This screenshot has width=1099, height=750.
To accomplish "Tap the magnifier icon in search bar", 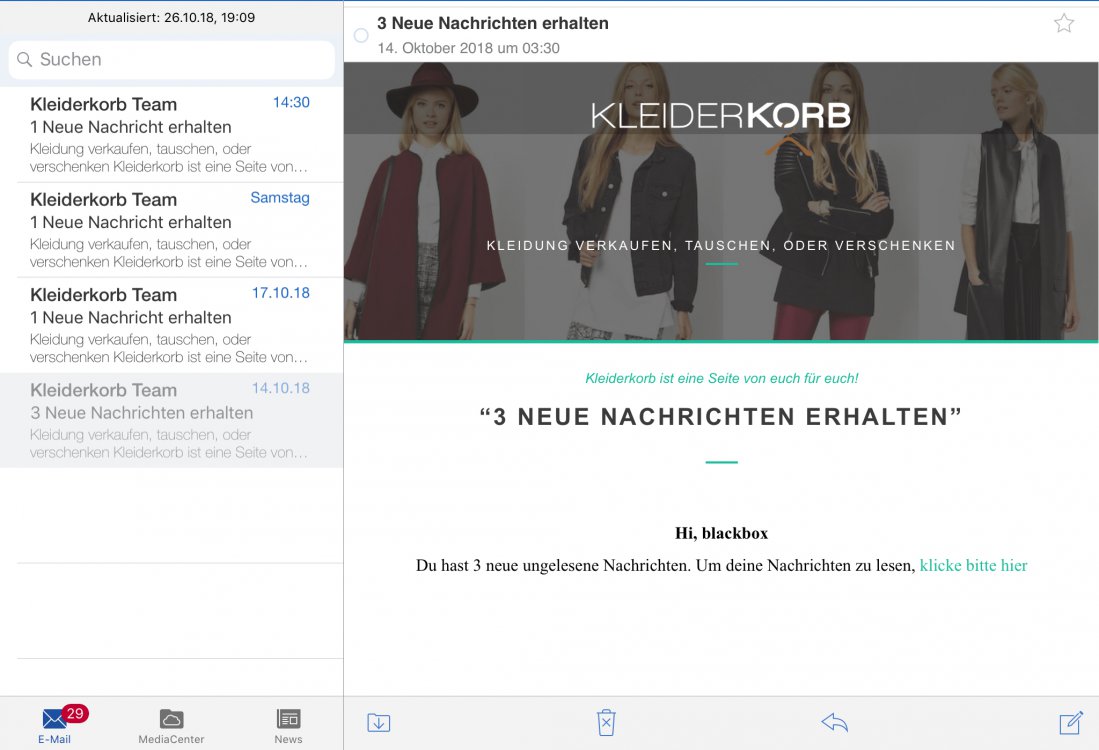I will pyautogui.click(x=25, y=60).
